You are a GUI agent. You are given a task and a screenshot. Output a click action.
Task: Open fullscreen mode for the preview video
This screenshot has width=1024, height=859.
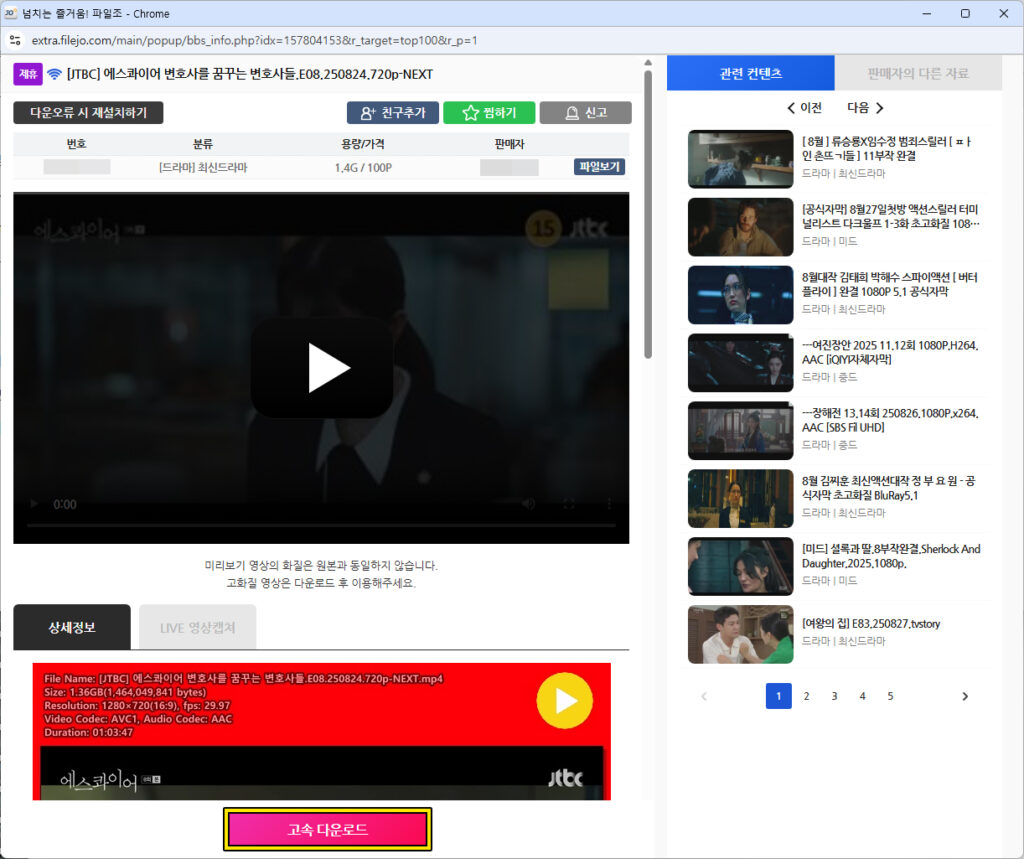(569, 504)
